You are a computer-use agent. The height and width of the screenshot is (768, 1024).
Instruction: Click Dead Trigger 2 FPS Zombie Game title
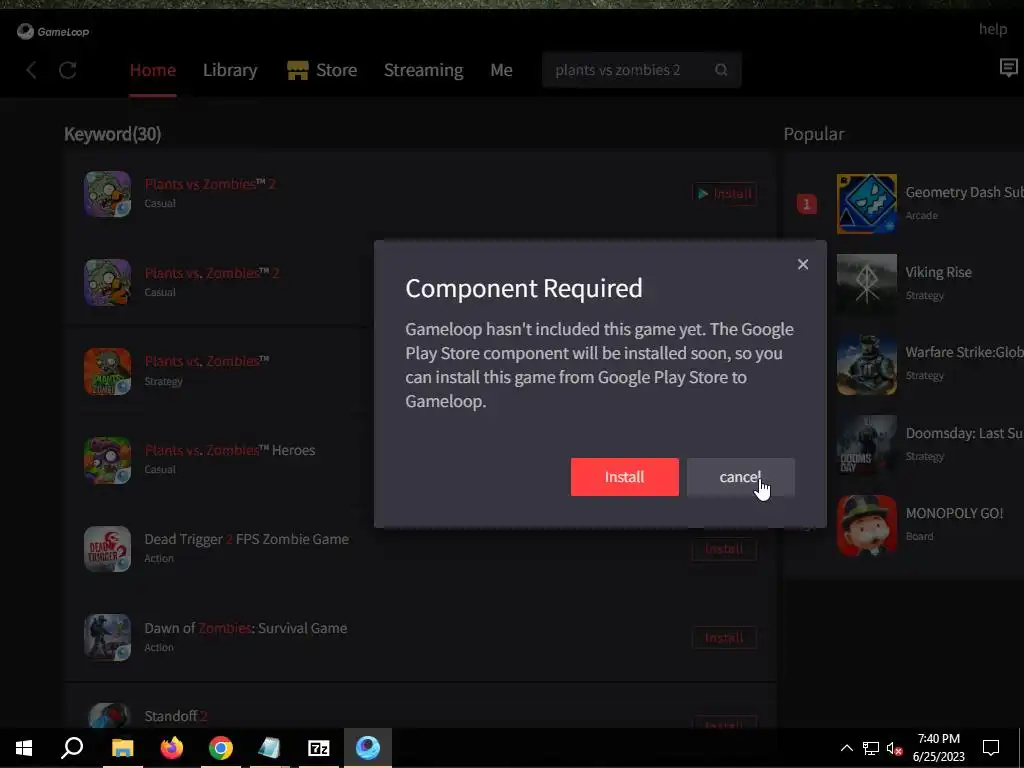click(x=246, y=539)
